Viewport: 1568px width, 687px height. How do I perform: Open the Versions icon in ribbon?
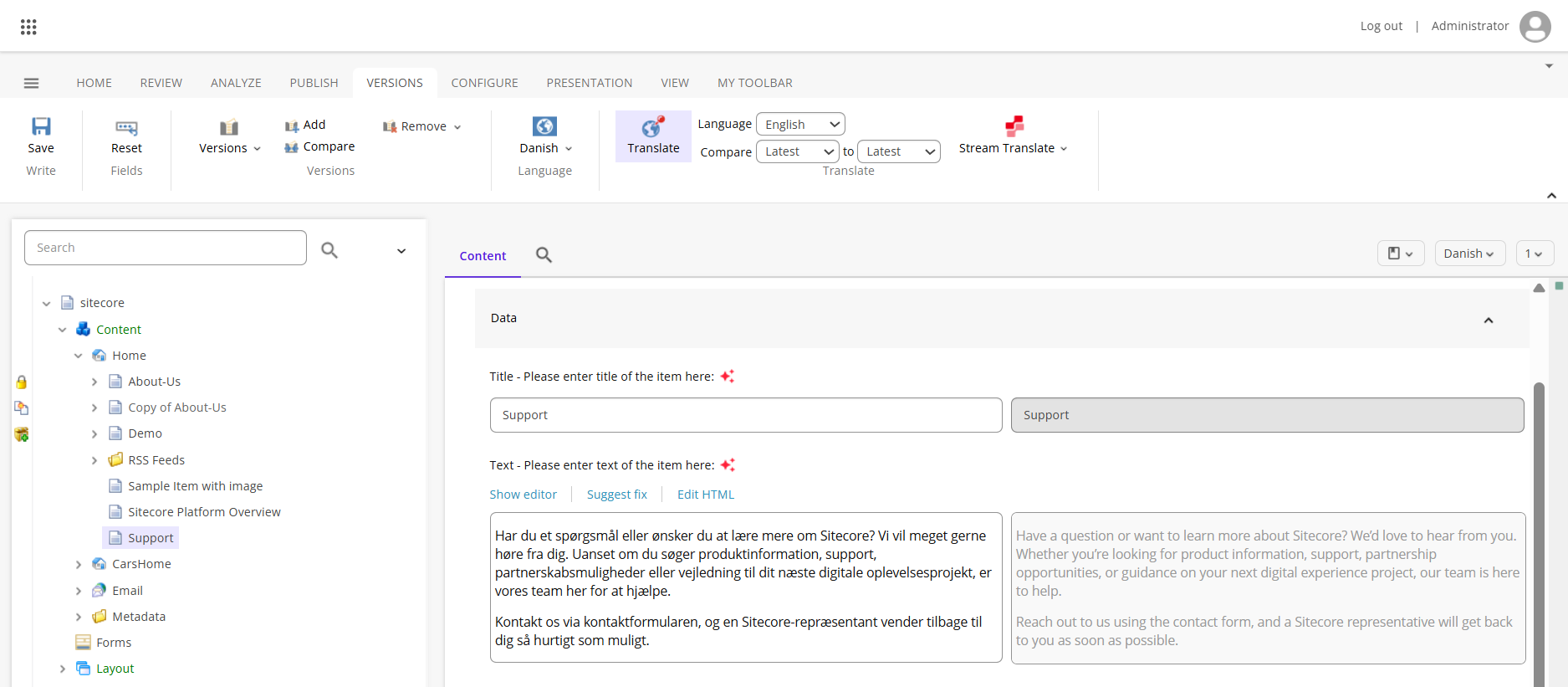click(229, 127)
